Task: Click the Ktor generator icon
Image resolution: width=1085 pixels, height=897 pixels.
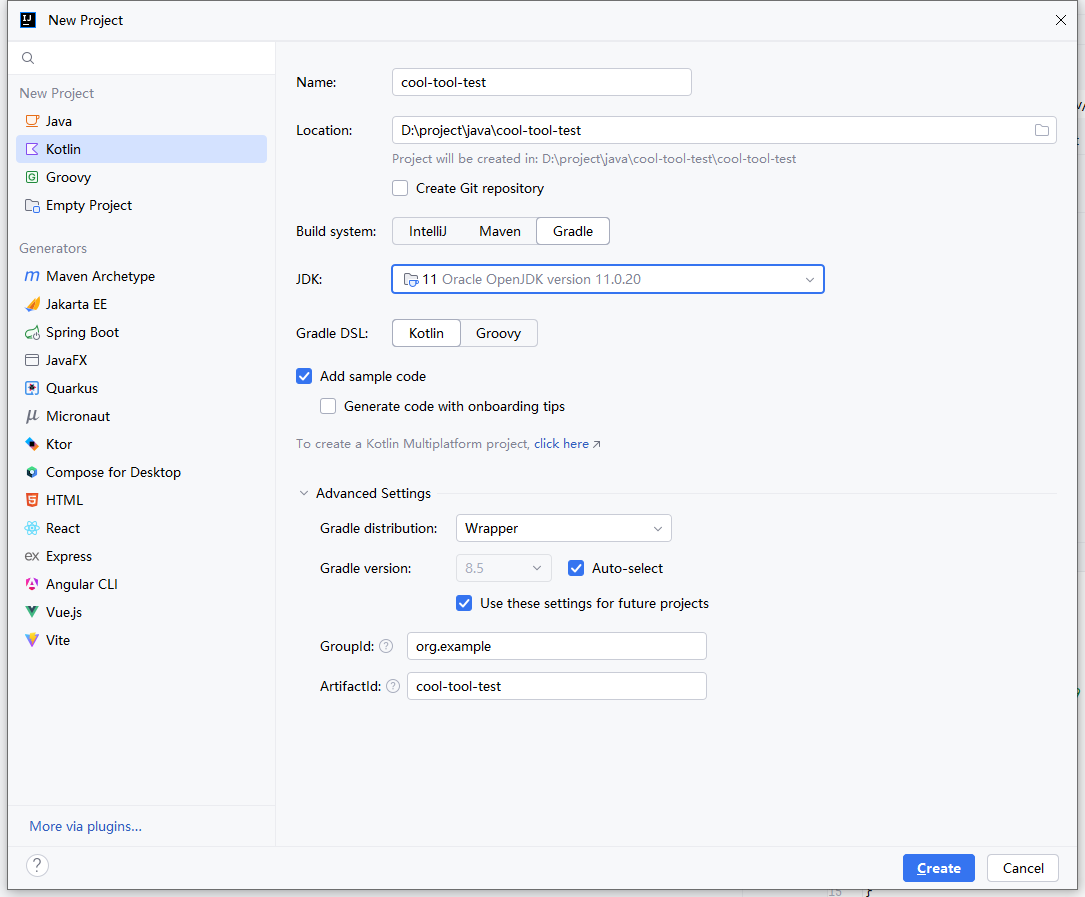Action: click(32, 444)
